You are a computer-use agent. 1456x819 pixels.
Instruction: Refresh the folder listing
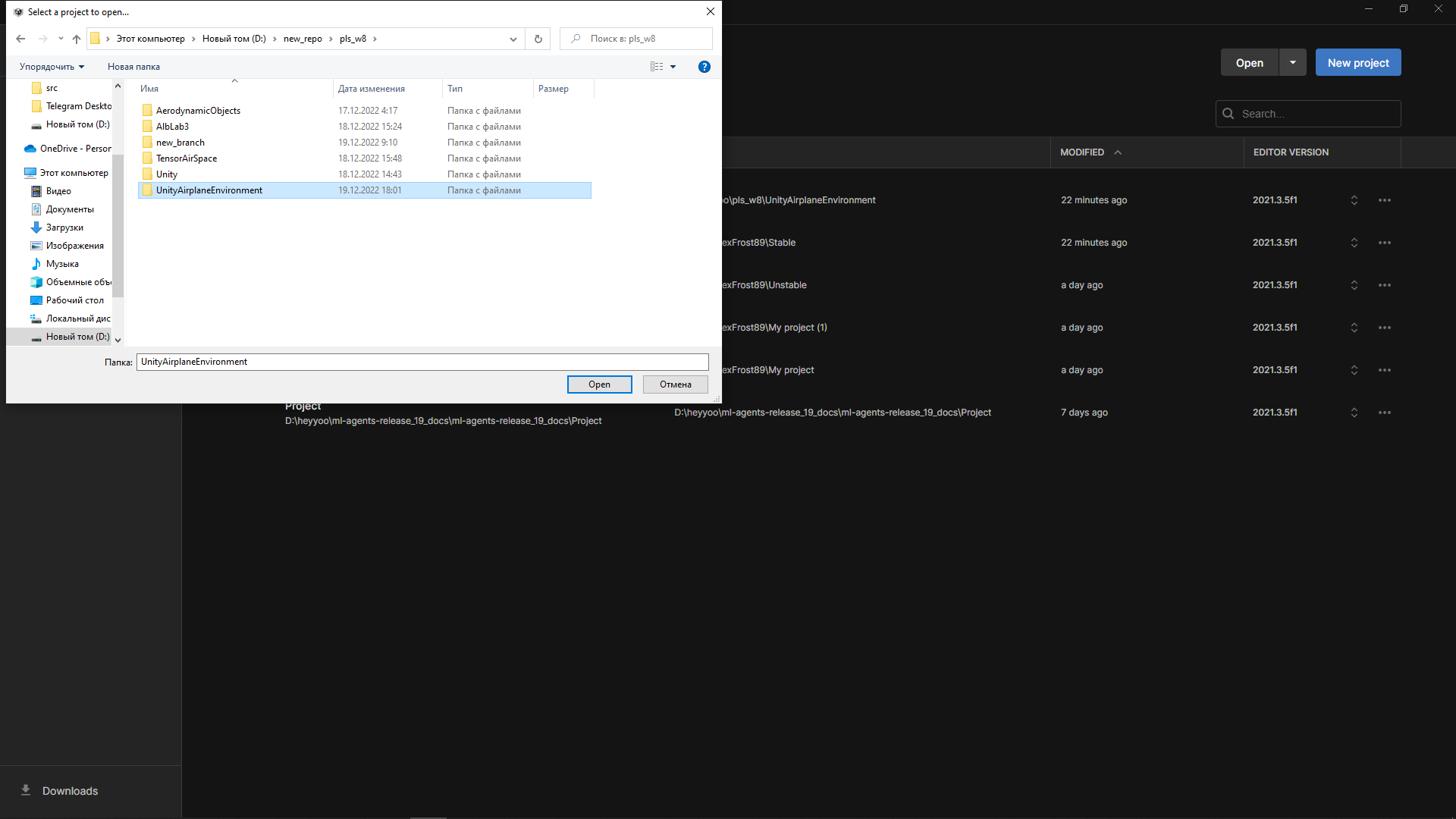click(538, 39)
